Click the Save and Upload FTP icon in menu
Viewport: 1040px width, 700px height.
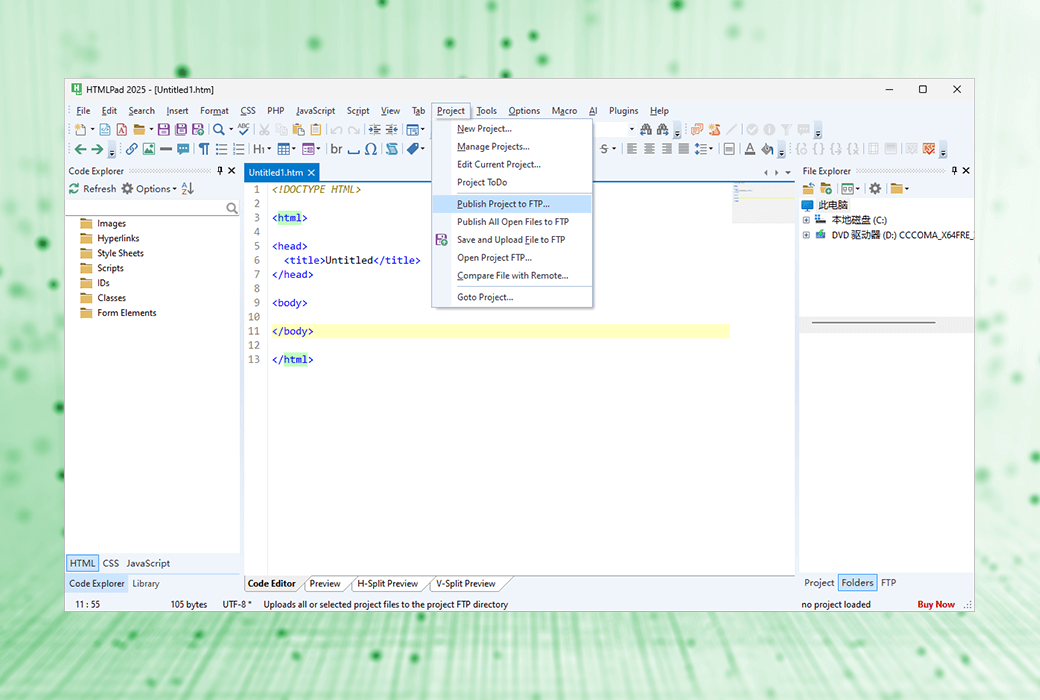(441, 240)
